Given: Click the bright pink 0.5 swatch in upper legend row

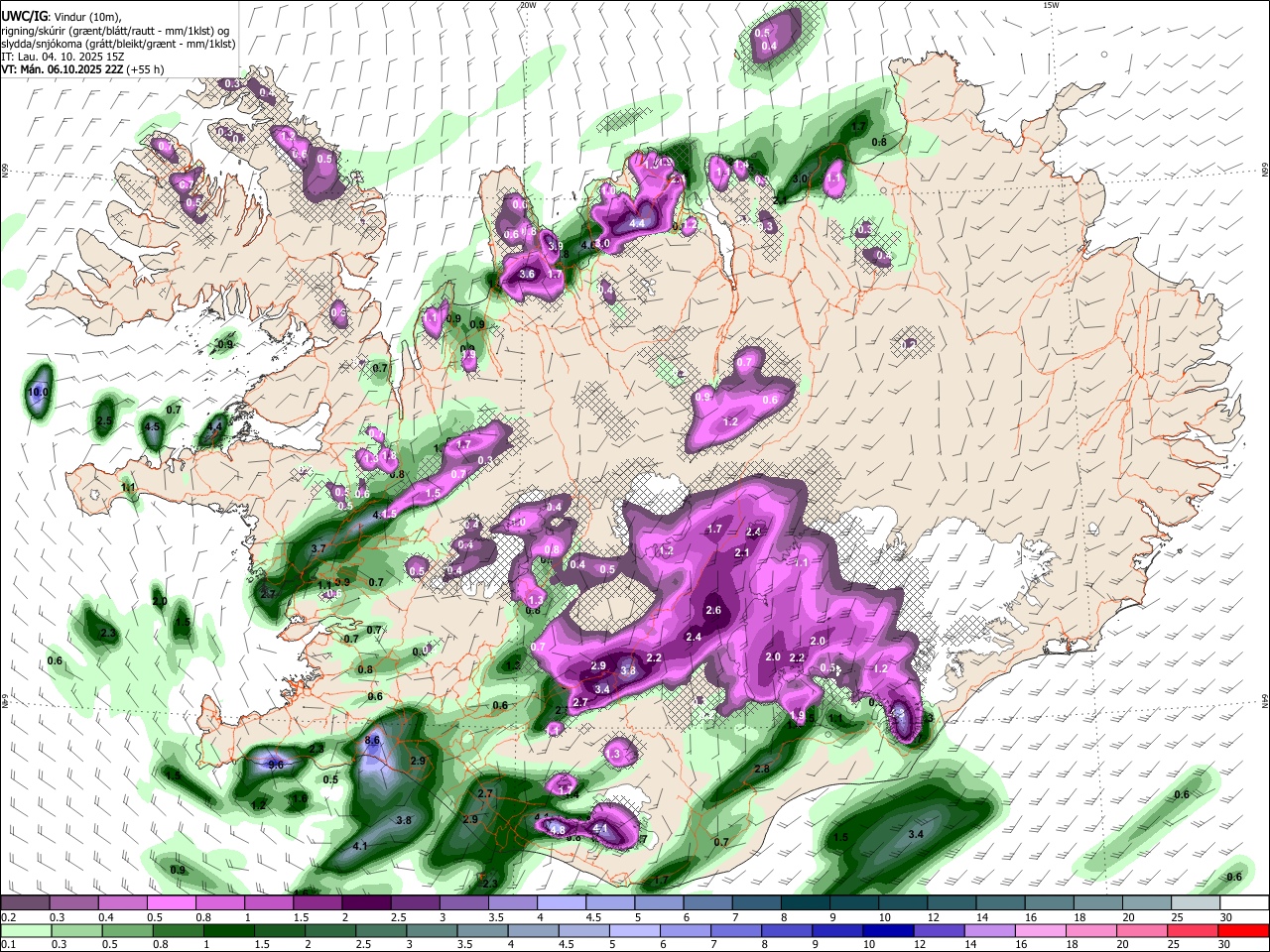Looking at the screenshot, I should [x=171, y=903].
